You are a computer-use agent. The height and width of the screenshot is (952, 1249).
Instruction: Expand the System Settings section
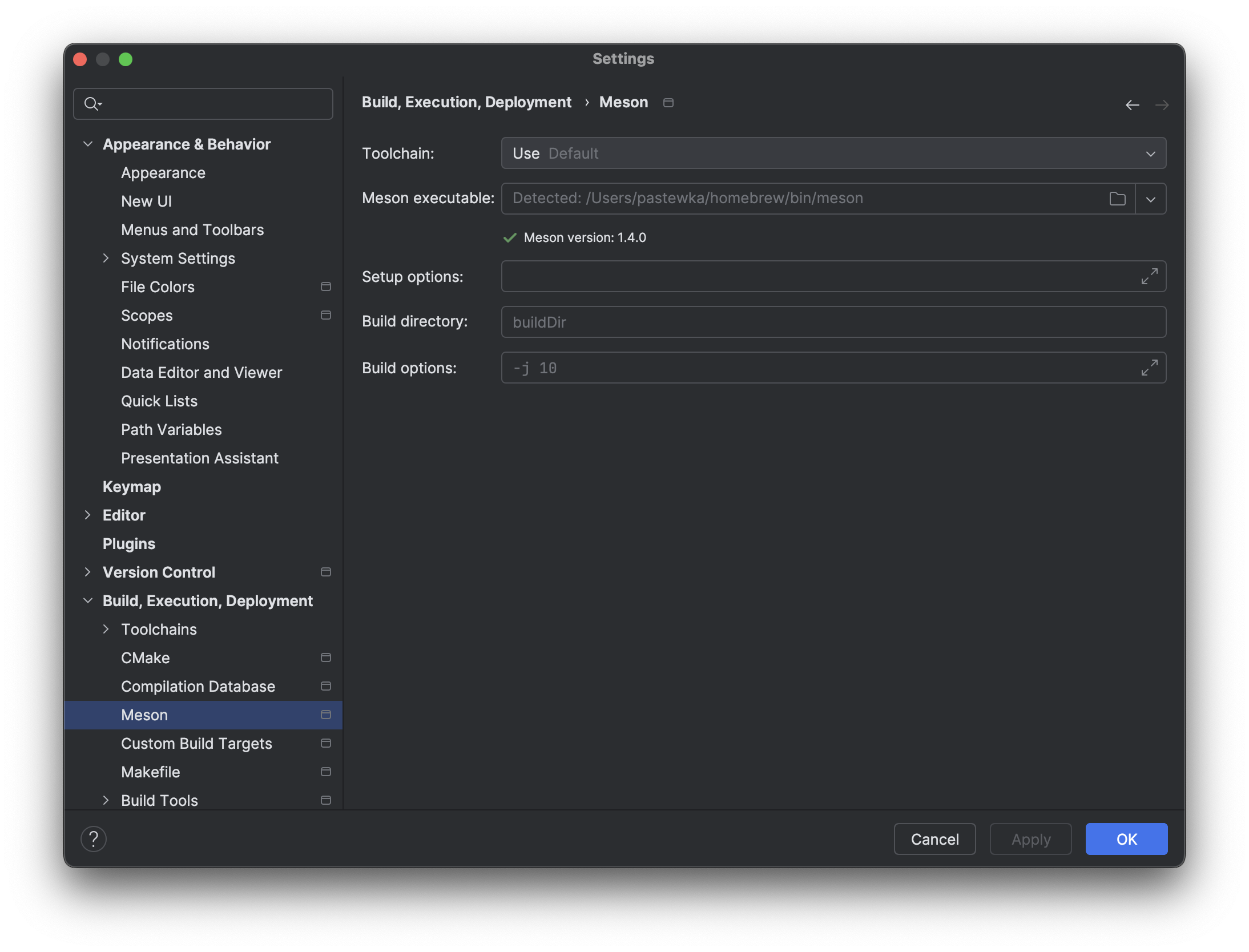pos(107,257)
